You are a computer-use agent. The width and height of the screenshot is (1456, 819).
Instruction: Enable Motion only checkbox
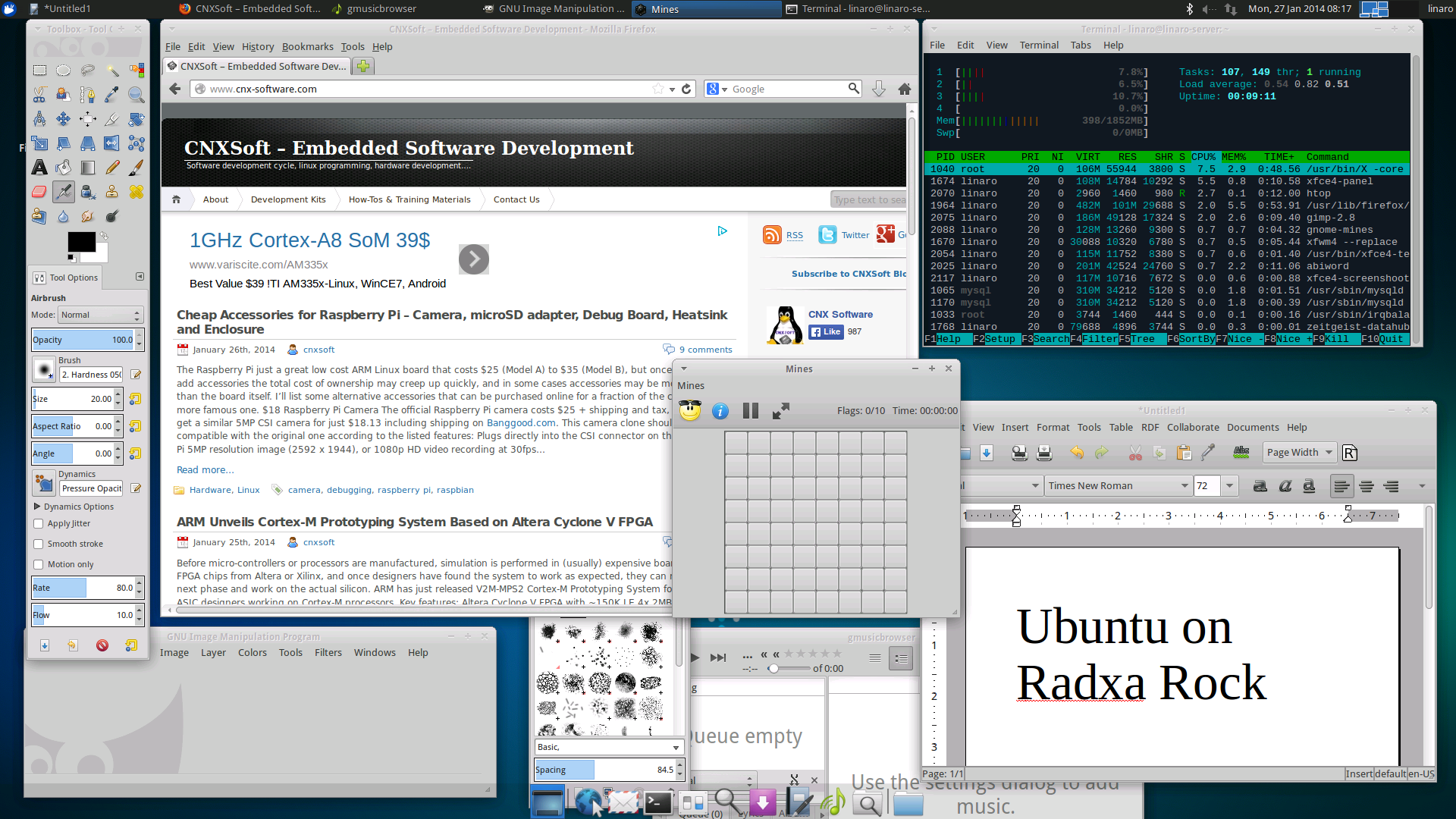[38, 564]
